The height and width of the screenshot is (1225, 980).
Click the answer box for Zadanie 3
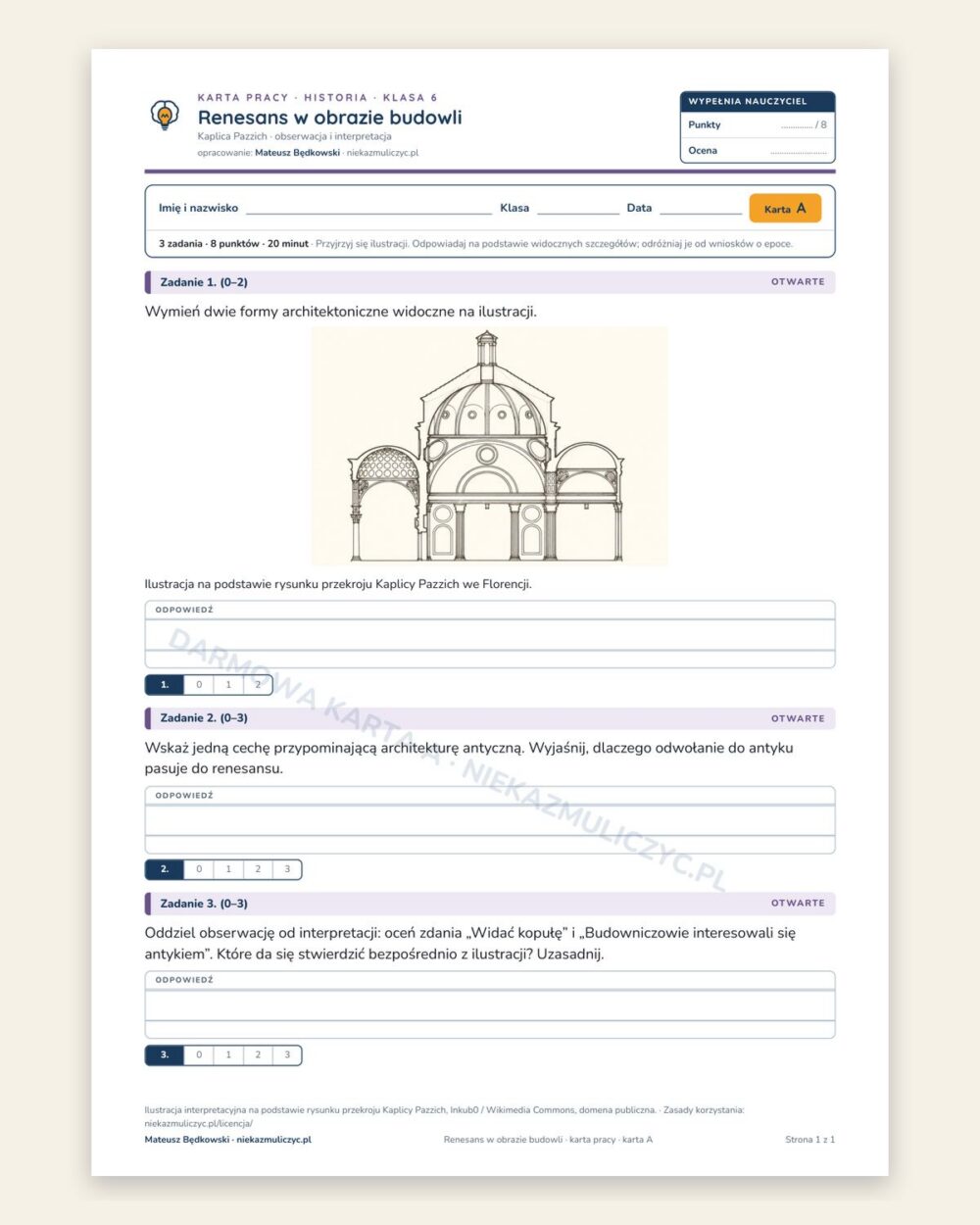tap(490, 1004)
